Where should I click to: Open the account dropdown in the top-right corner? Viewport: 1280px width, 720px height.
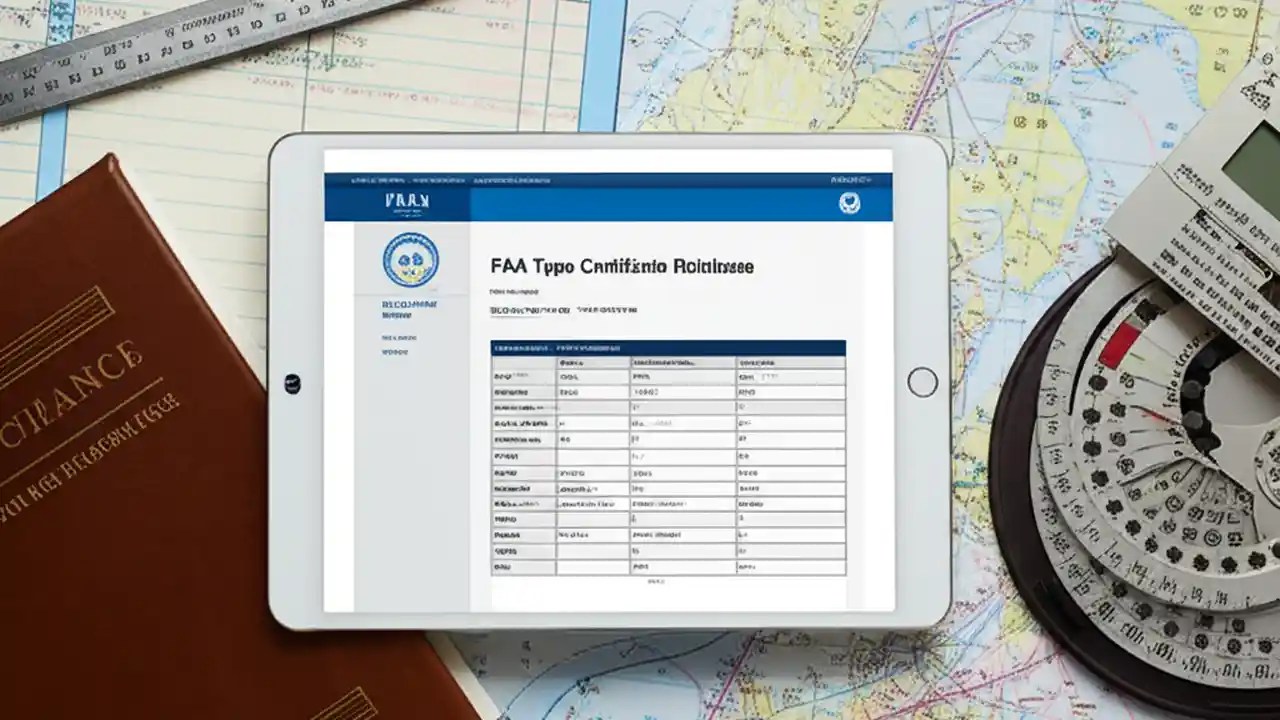850,179
